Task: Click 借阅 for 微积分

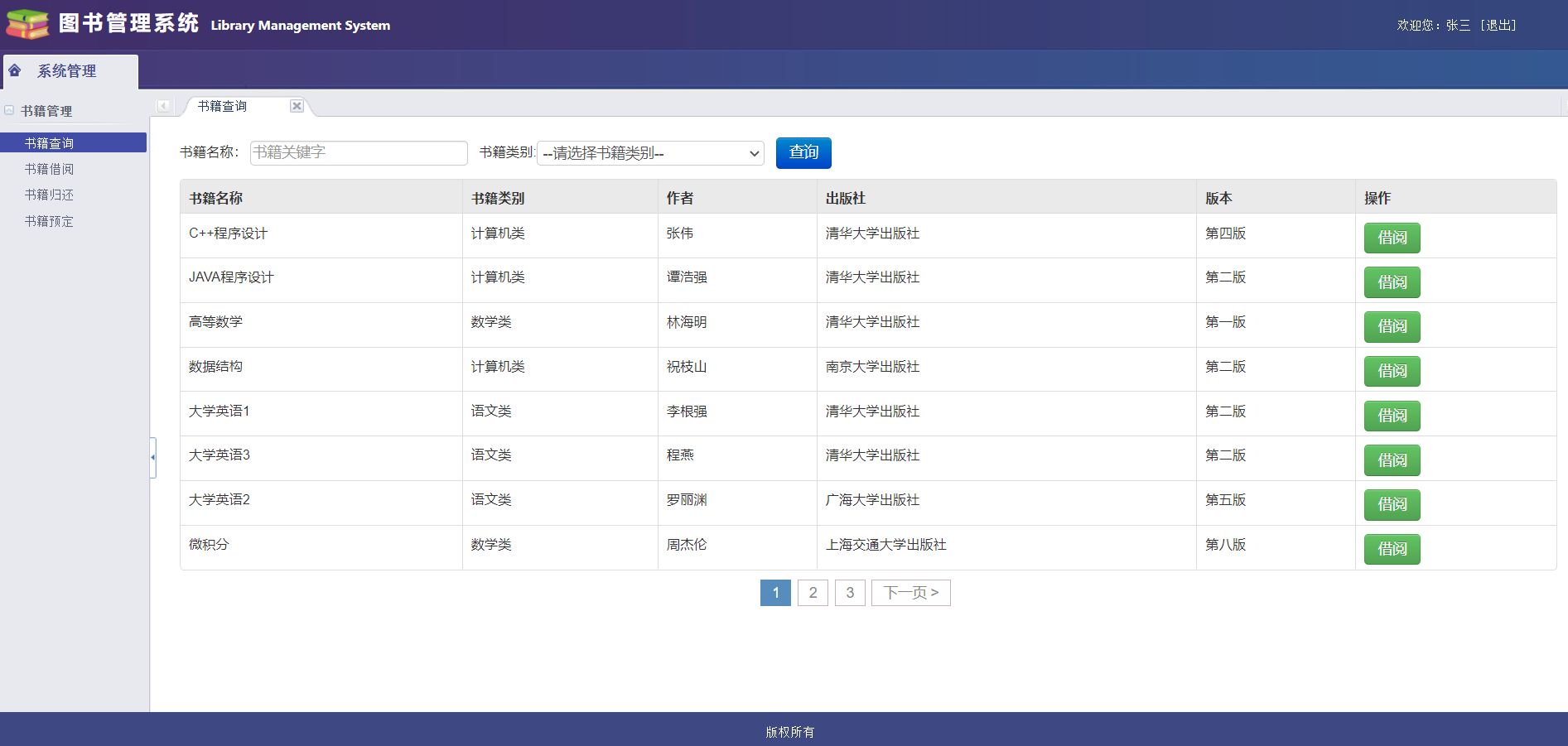Action: pos(1392,549)
